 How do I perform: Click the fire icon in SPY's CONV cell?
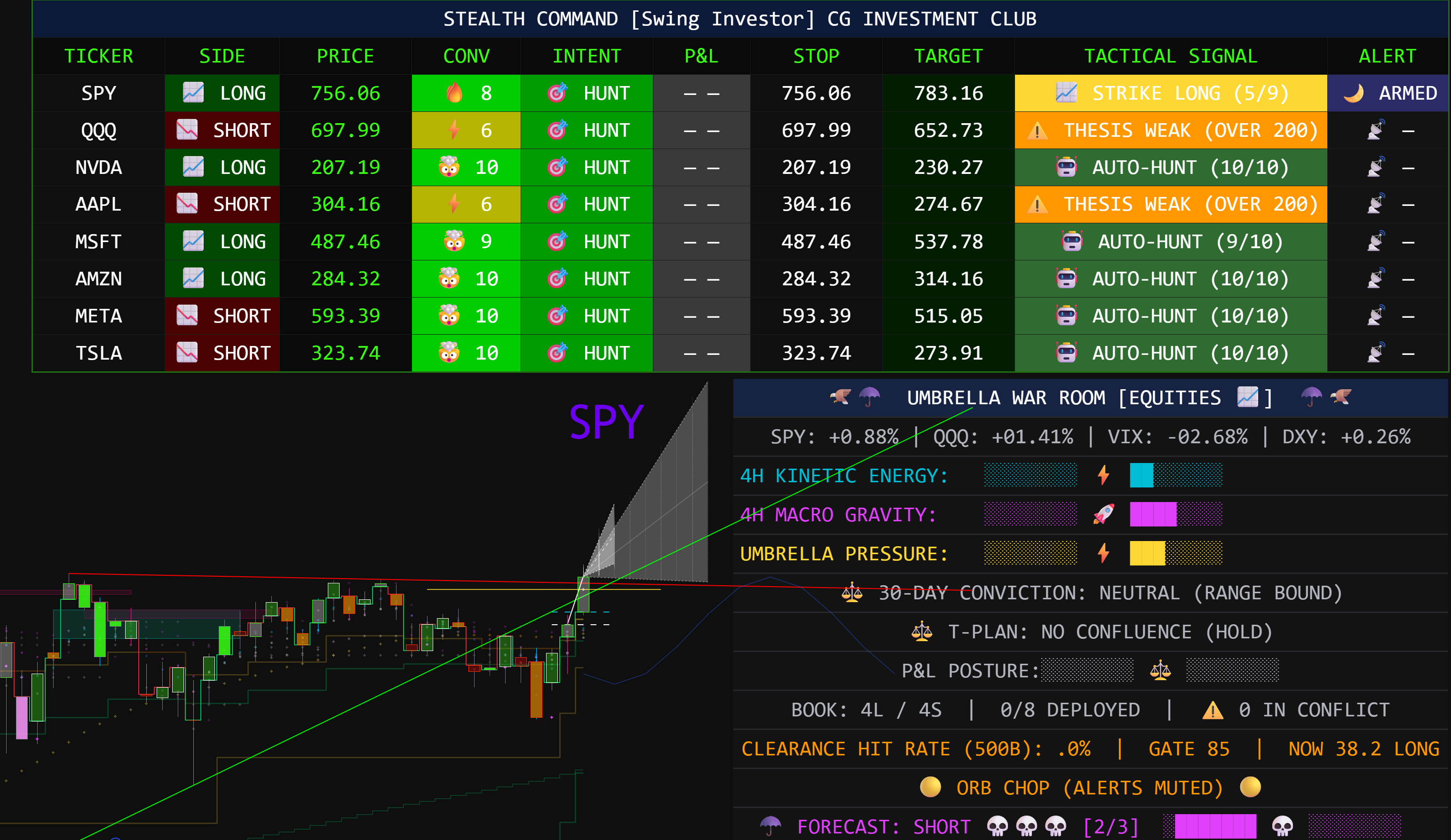[454, 93]
